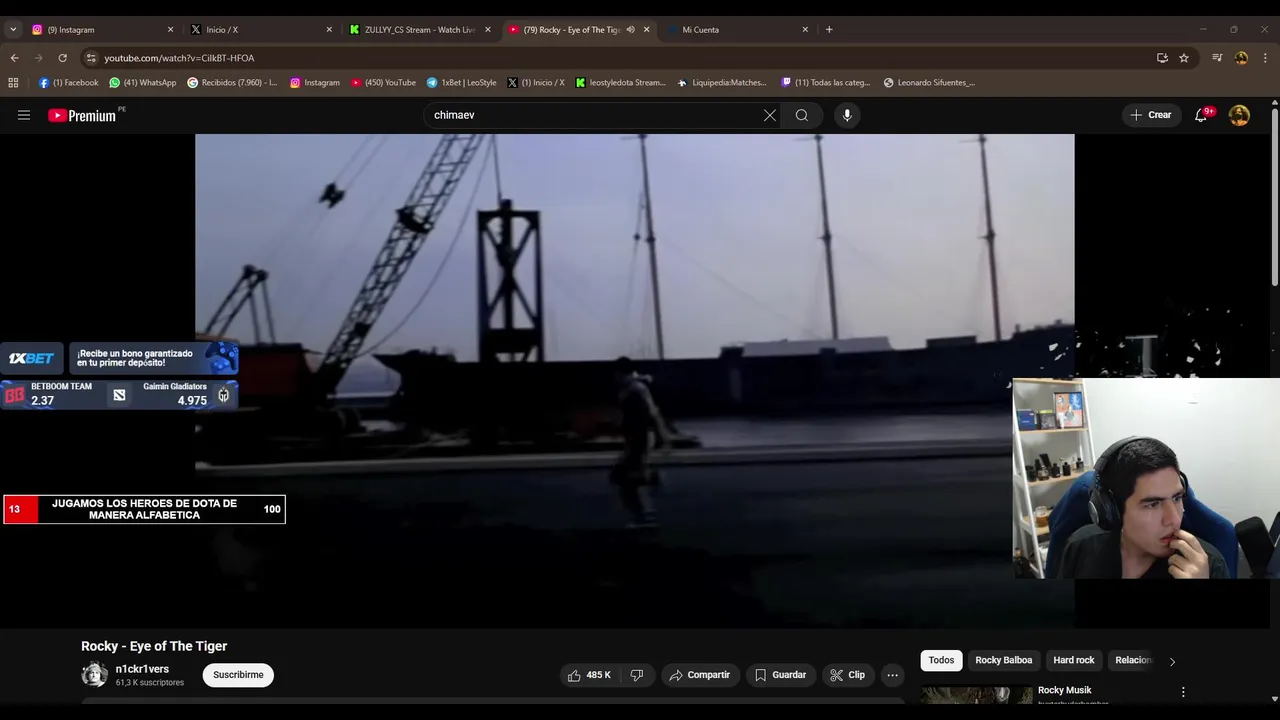Open the YouTube guide hamburger menu
The width and height of the screenshot is (1280, 720).
24,115
